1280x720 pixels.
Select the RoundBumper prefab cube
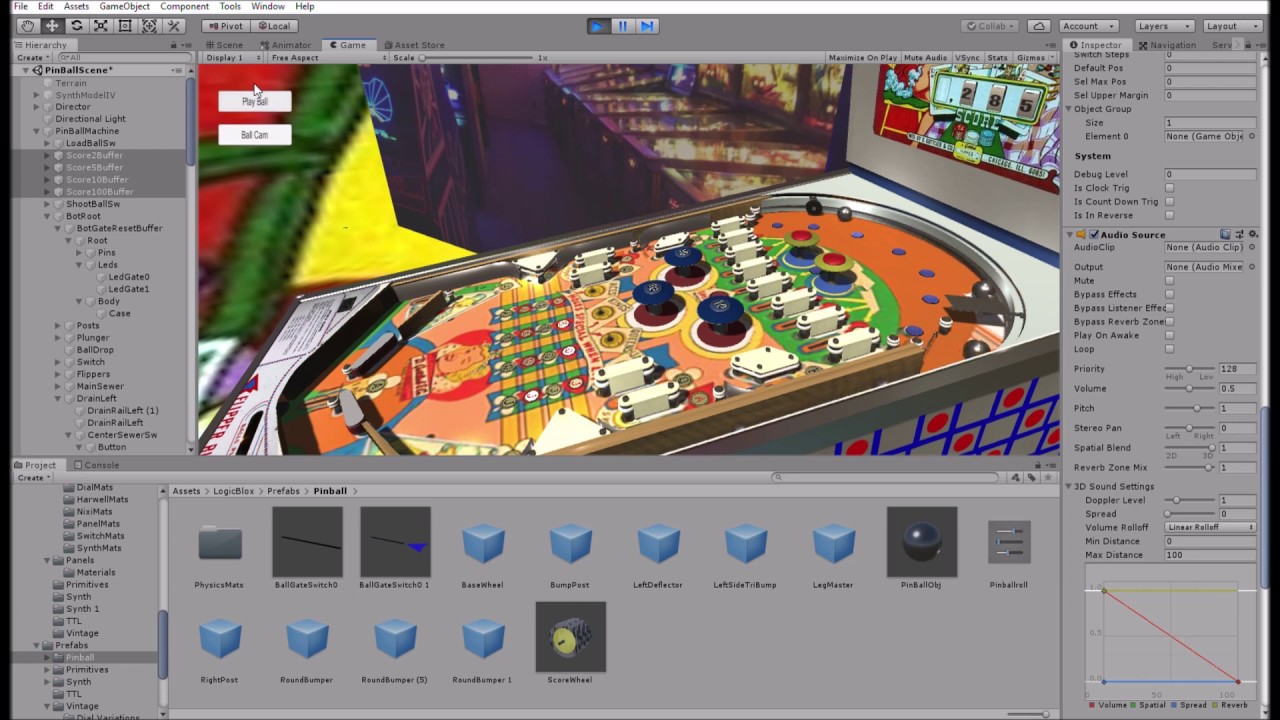[x=307, y=638]
